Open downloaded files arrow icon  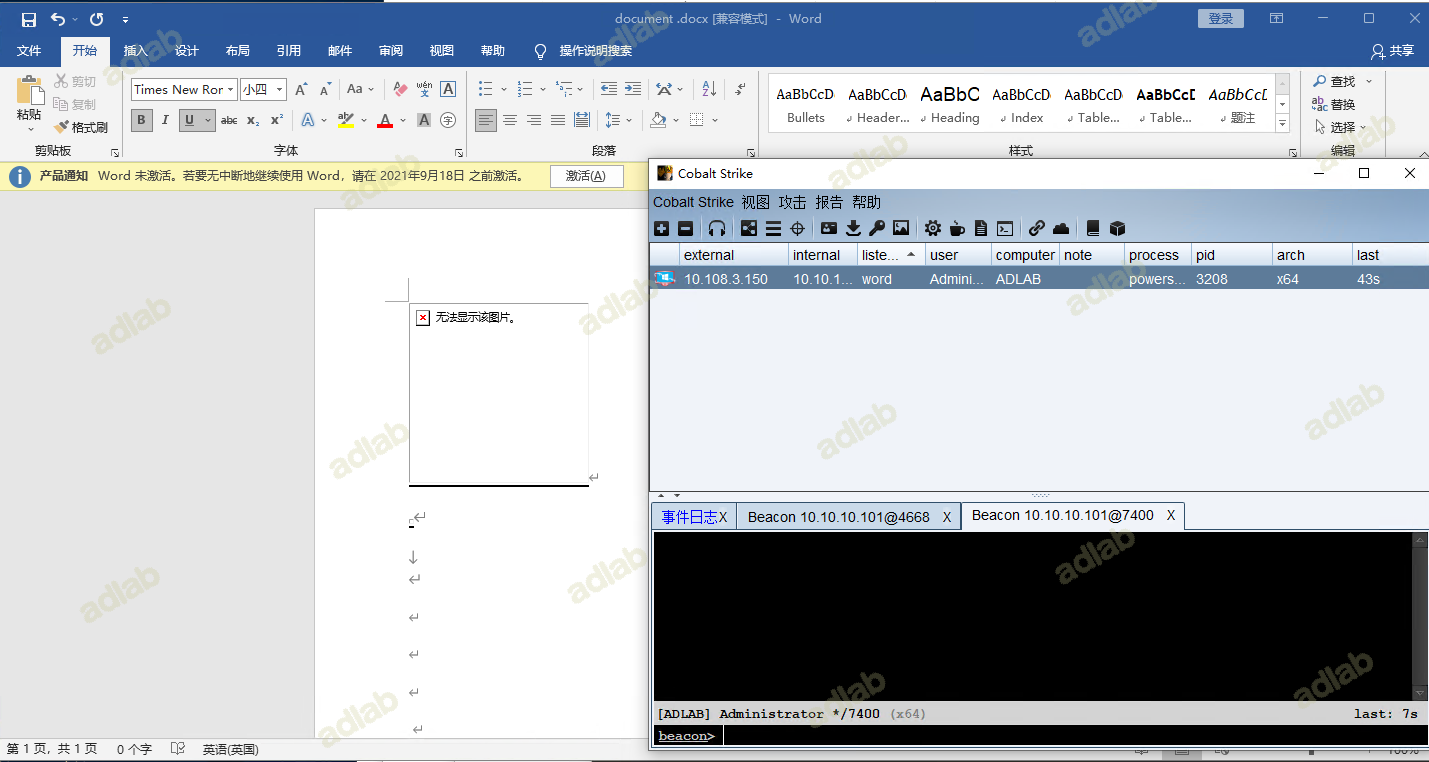point(853,228)
